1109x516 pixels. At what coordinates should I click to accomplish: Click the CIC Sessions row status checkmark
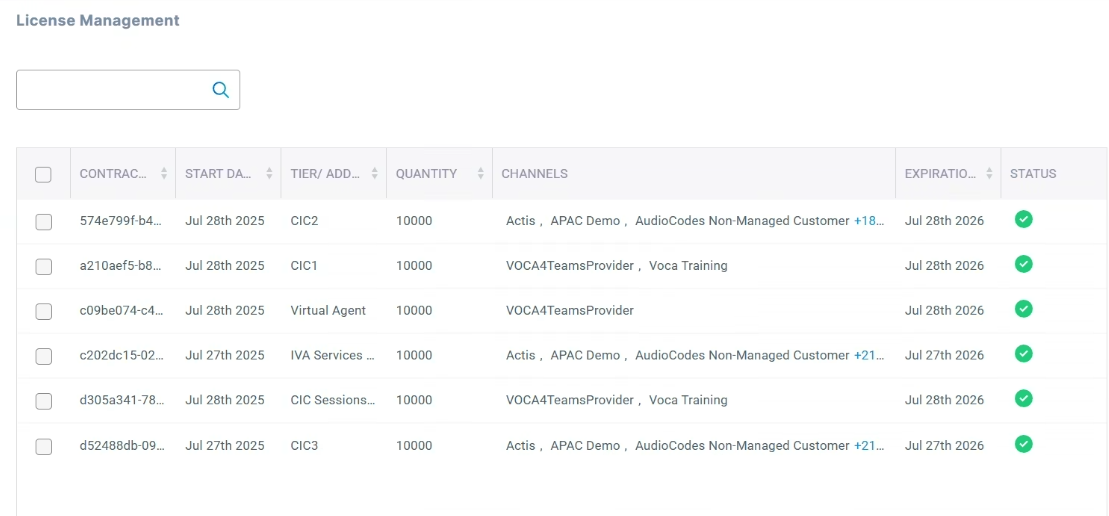tap(1023, 398)
